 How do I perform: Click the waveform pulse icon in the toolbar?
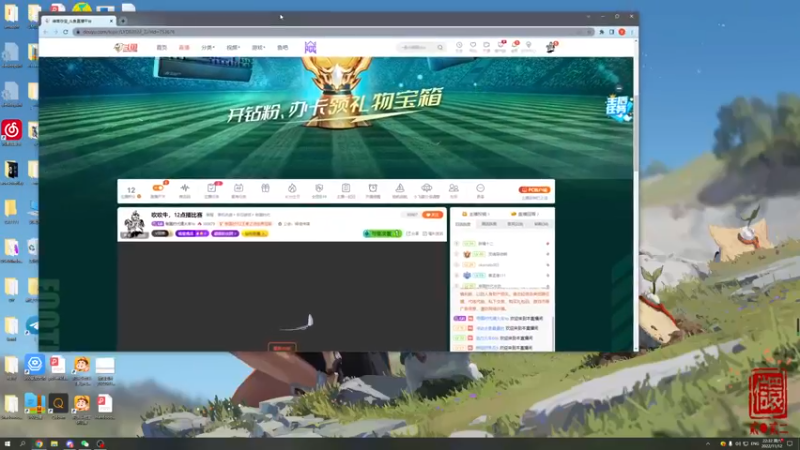pyautogui.click(x=185, y=190)
